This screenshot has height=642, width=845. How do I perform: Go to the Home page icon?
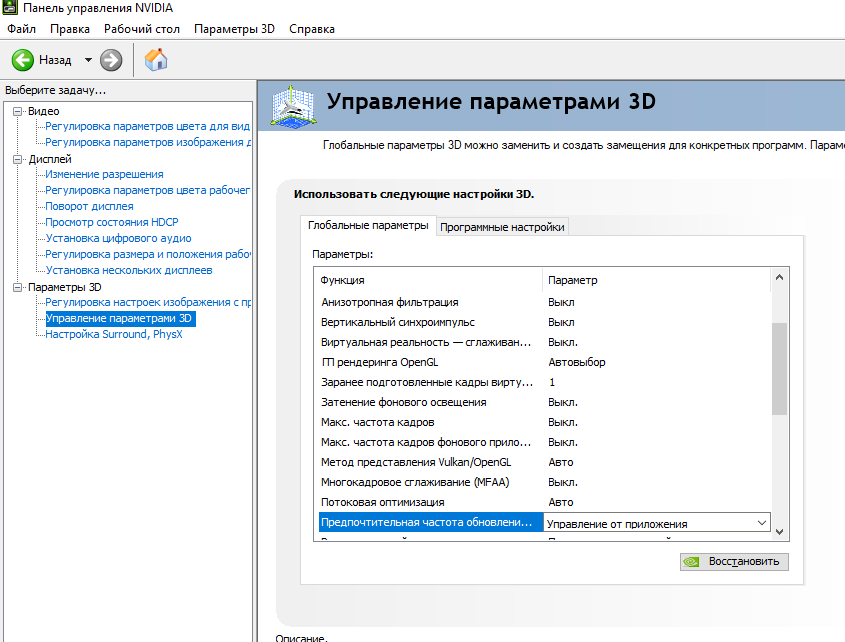(156, 60)
